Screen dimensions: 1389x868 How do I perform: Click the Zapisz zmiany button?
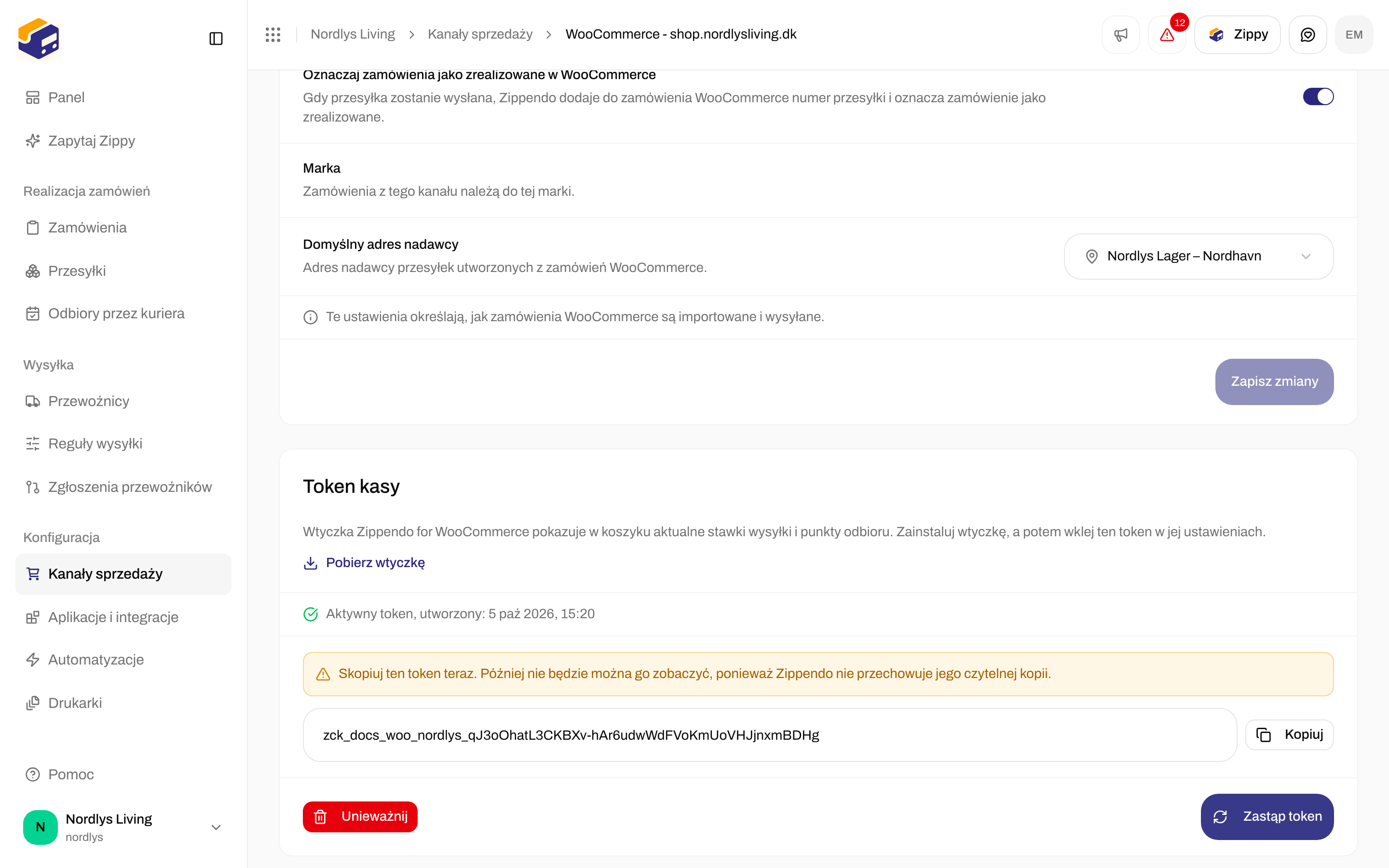tap(1274, 382)
